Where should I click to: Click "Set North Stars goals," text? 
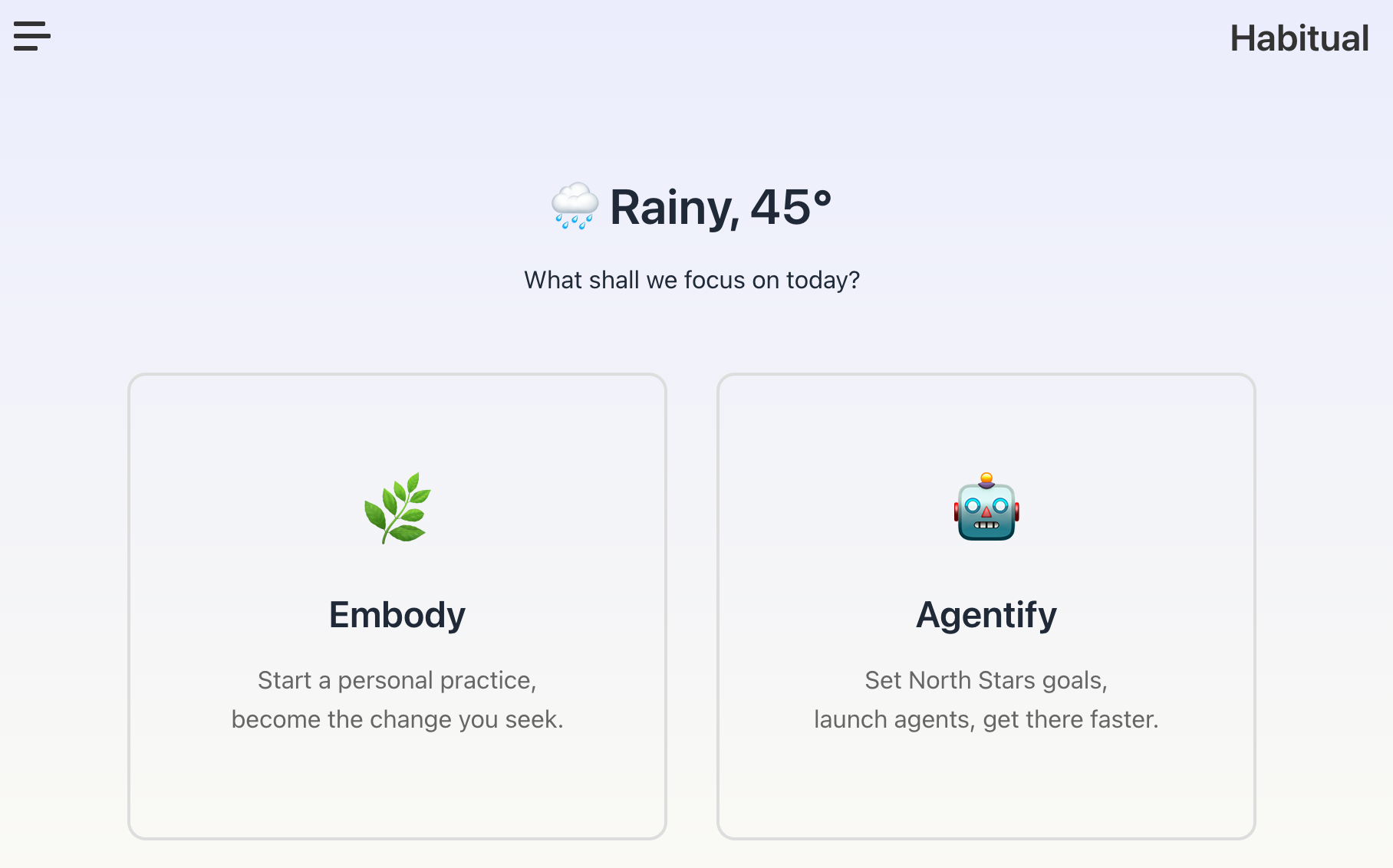point(986,680)
